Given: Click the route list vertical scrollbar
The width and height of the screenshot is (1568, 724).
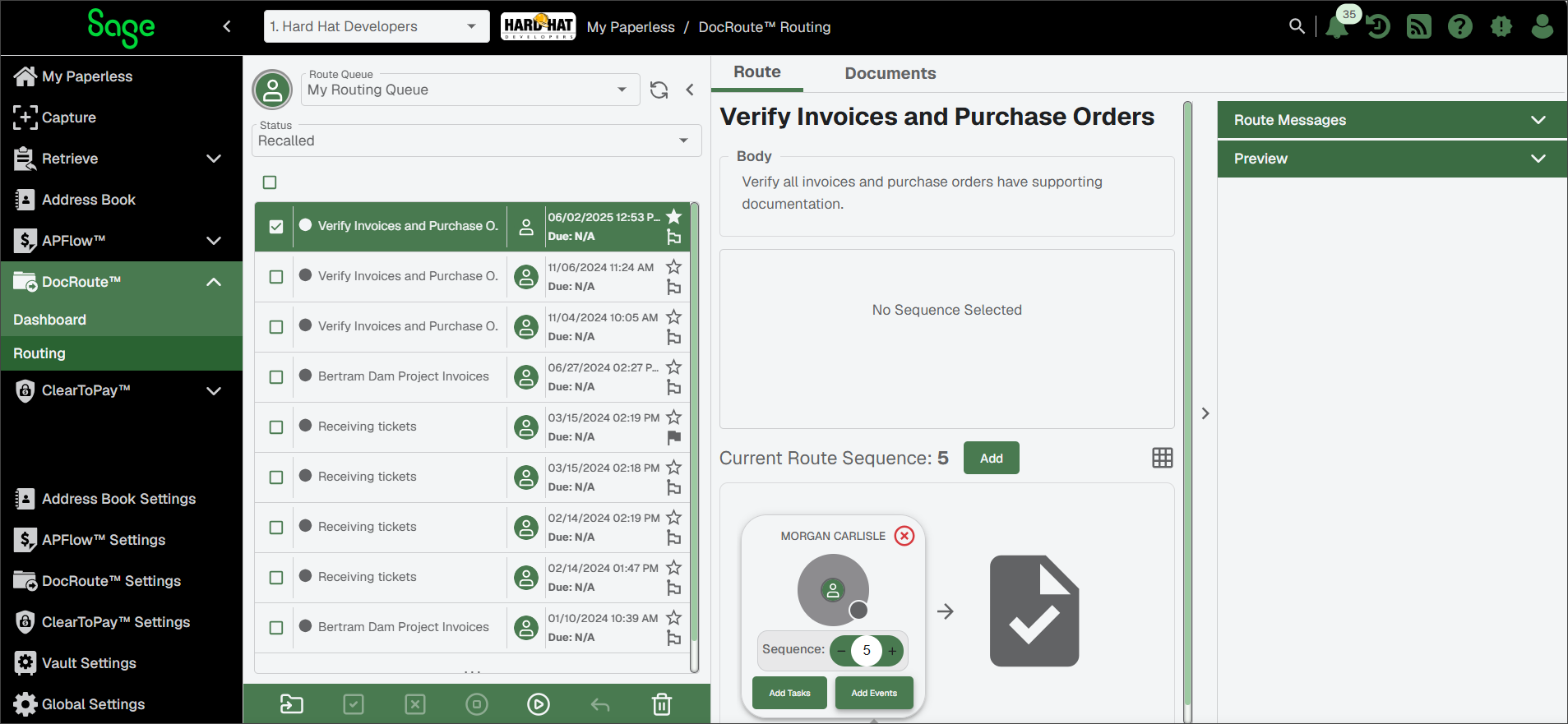Looking at the screenshot, I should (694, 436).
